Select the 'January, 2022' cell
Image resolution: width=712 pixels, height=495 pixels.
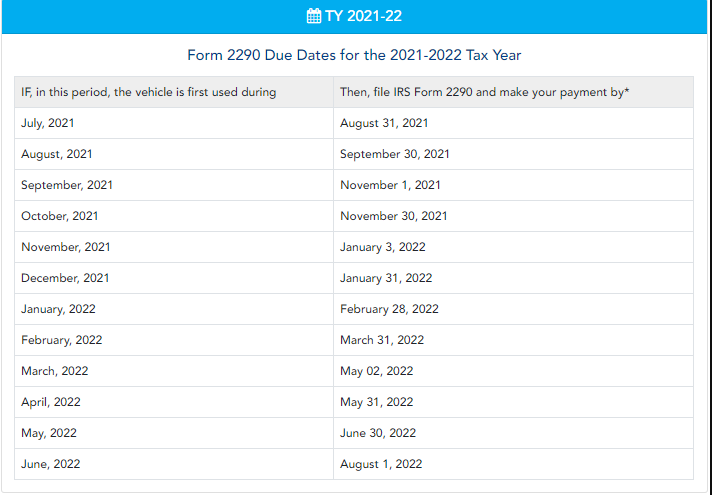coord(174,309)
